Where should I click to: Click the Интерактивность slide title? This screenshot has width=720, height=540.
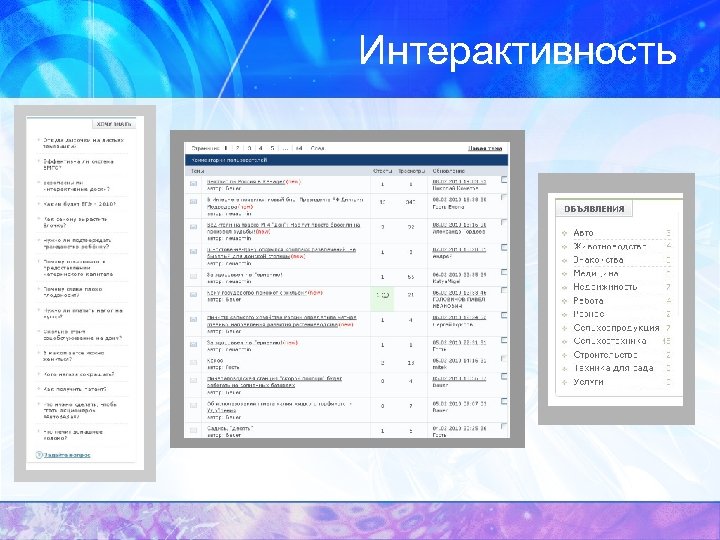click(x=517, y=50)
